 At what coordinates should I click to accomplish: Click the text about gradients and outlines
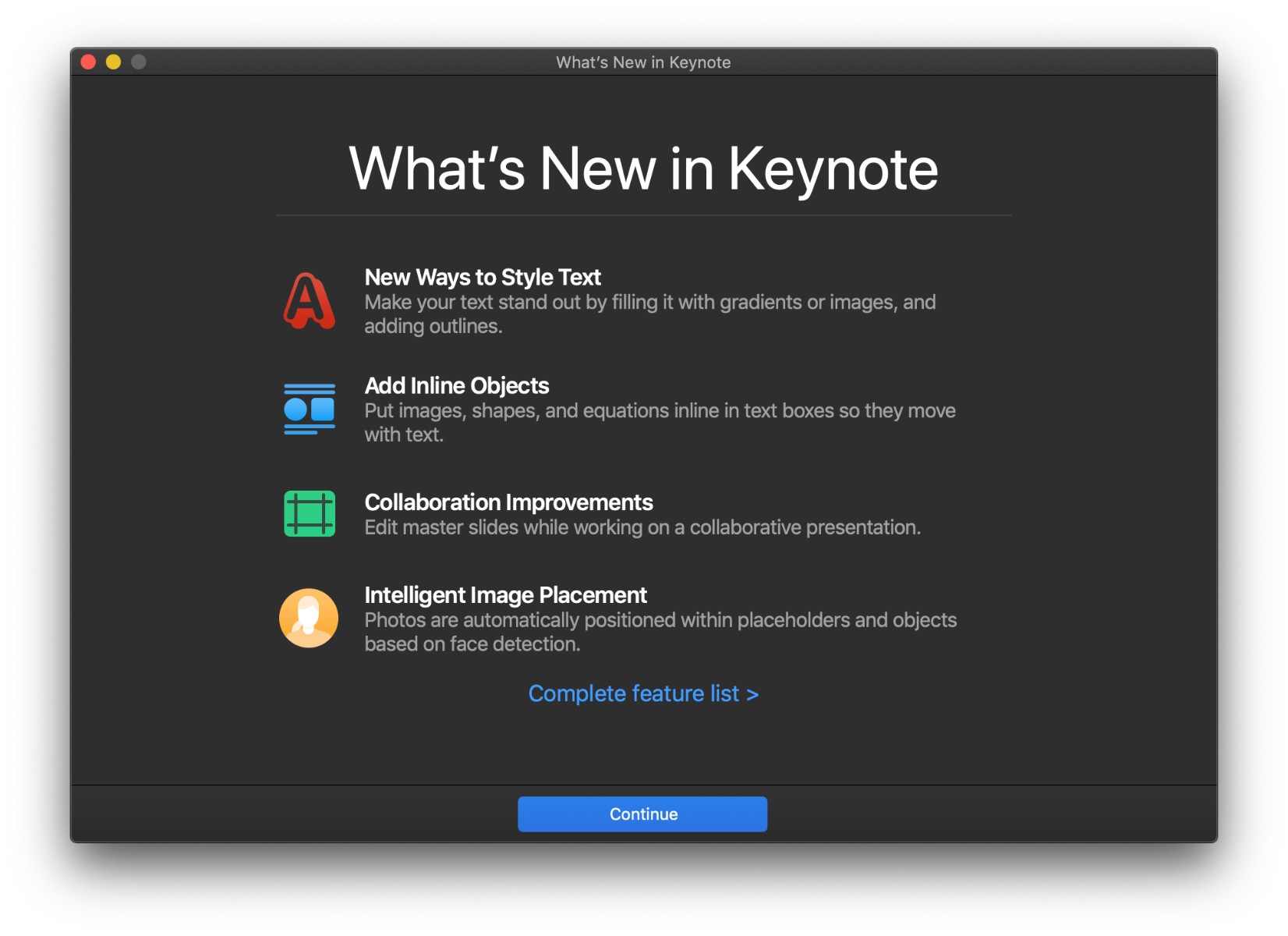650,314
